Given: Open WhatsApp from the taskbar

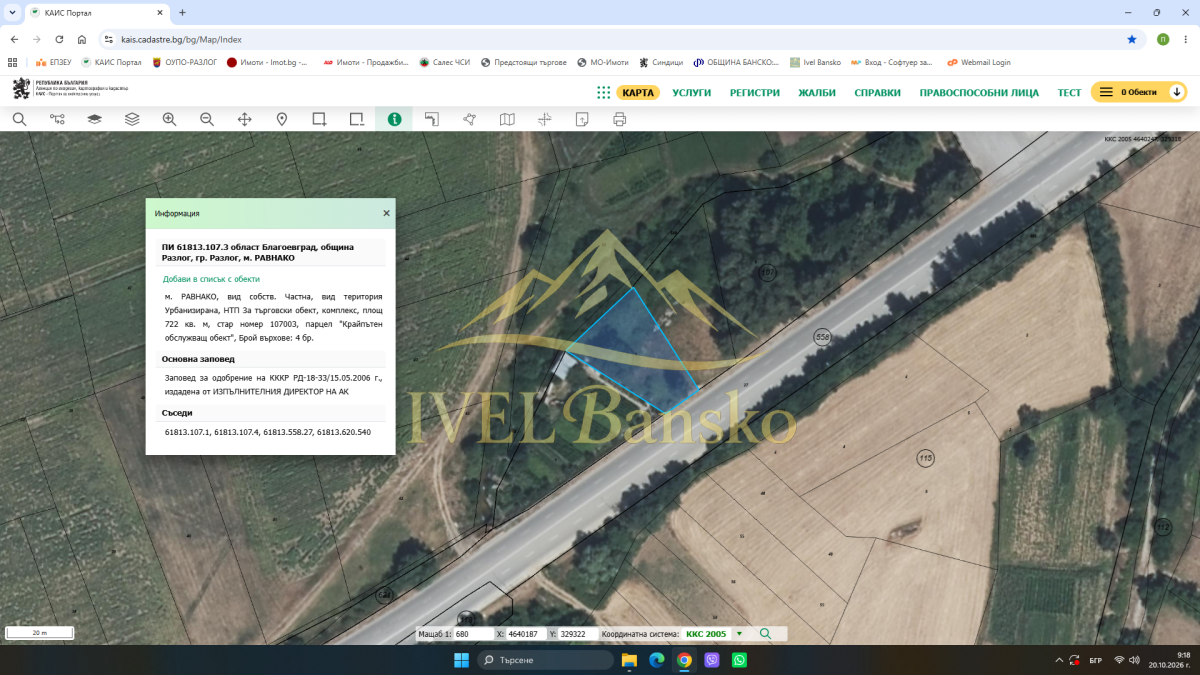Looking at the screenshot, I should pyautogui.click(x=739, y=660).
